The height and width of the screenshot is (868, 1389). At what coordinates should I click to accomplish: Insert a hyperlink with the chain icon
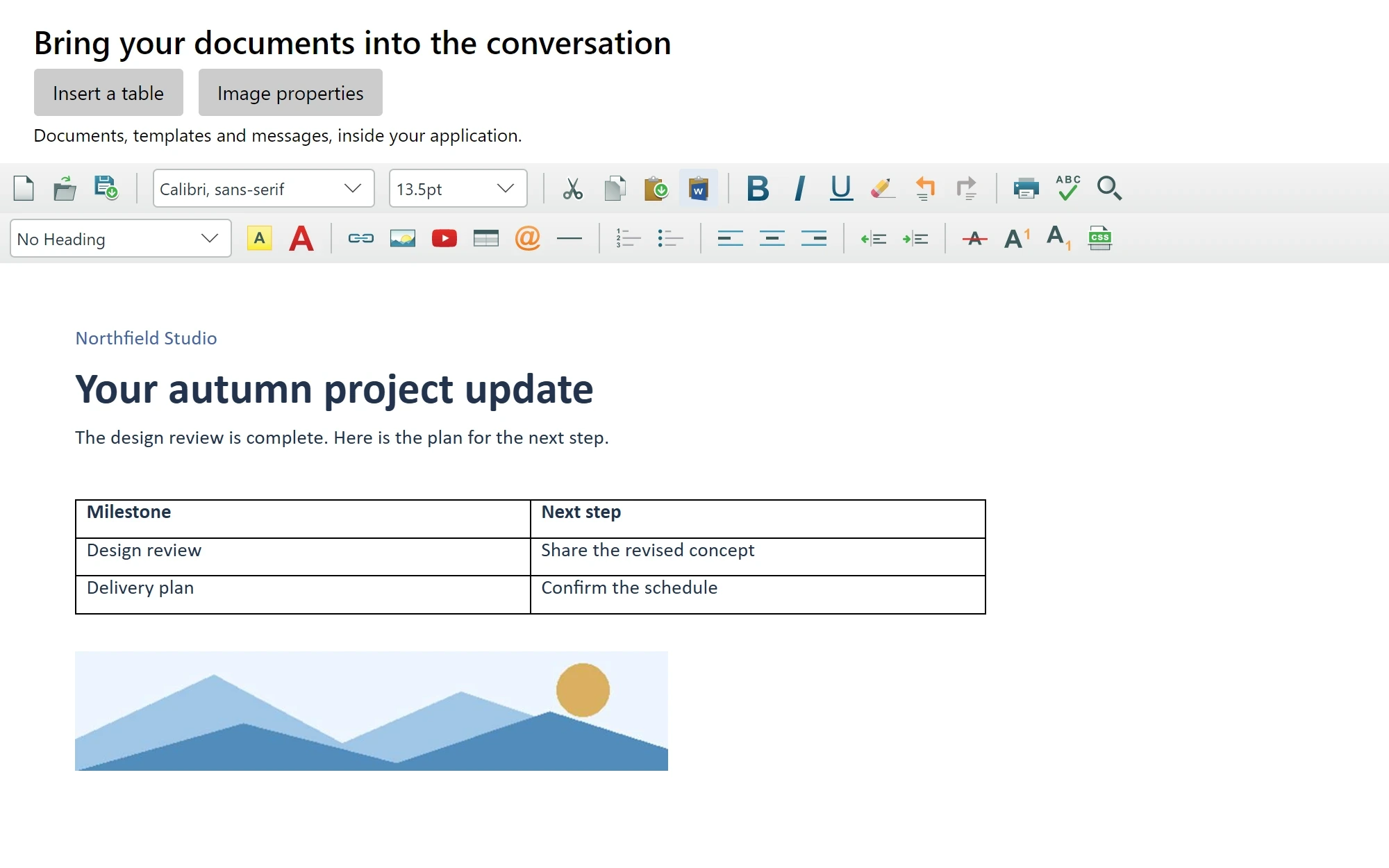361,238
